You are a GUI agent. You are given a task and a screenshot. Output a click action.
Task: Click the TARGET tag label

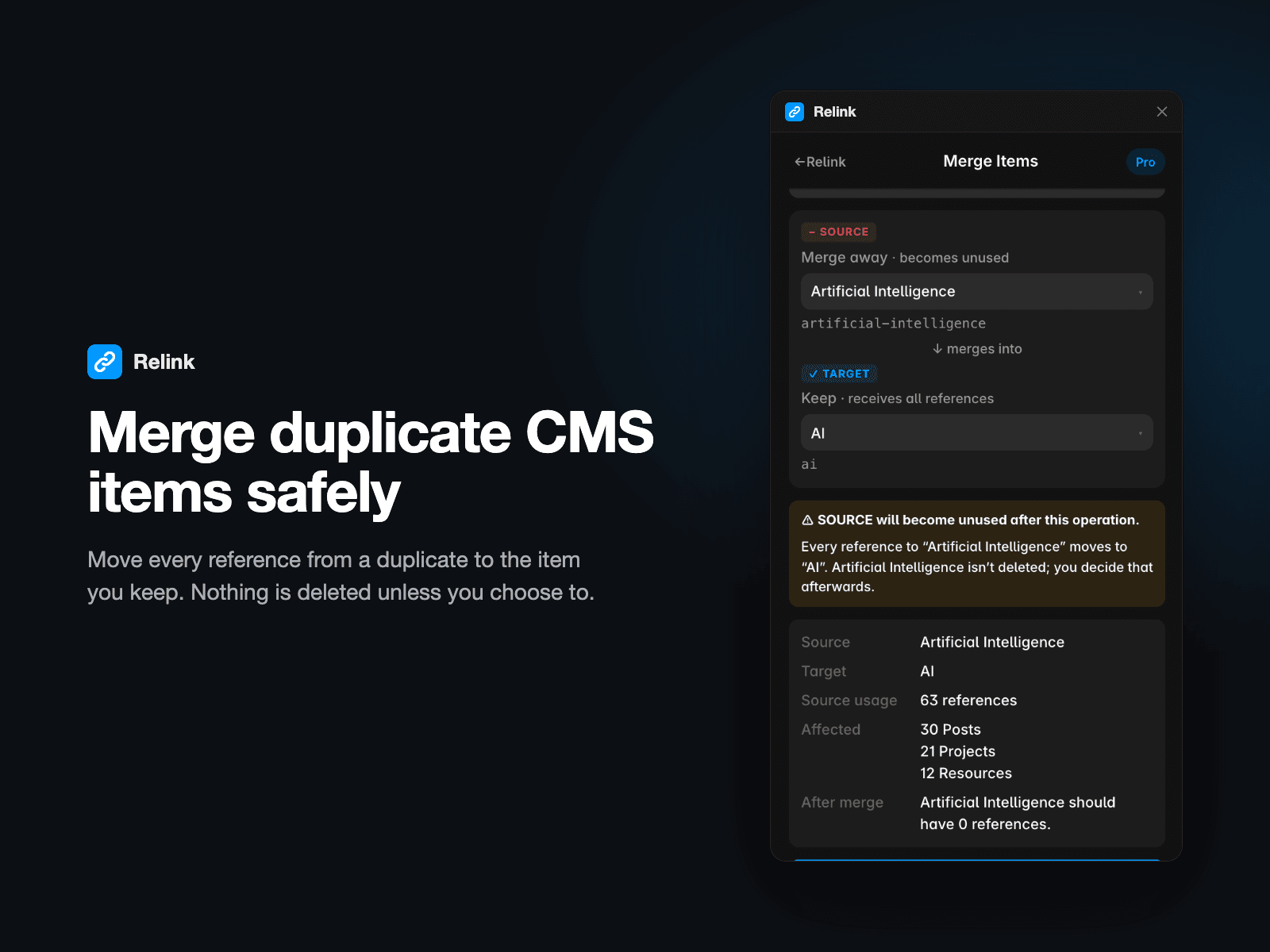(x=839, y=374)
